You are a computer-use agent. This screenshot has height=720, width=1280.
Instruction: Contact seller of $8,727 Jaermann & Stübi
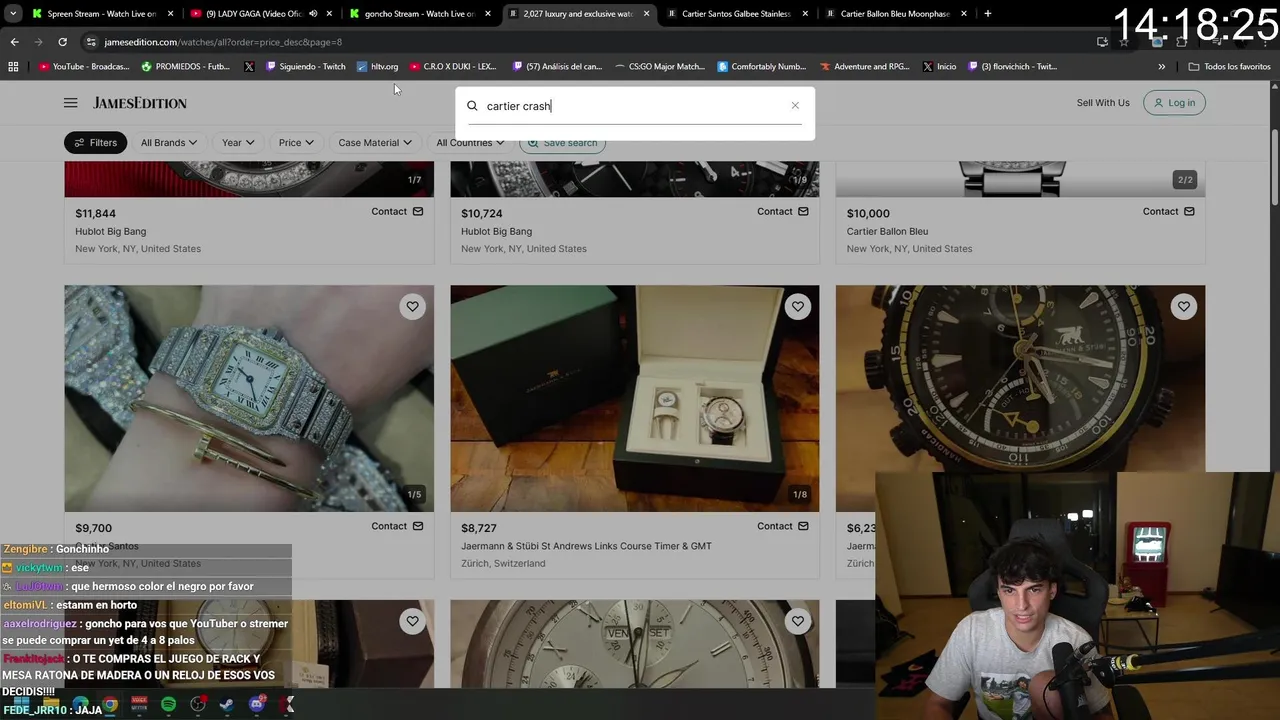coord(783,526)
